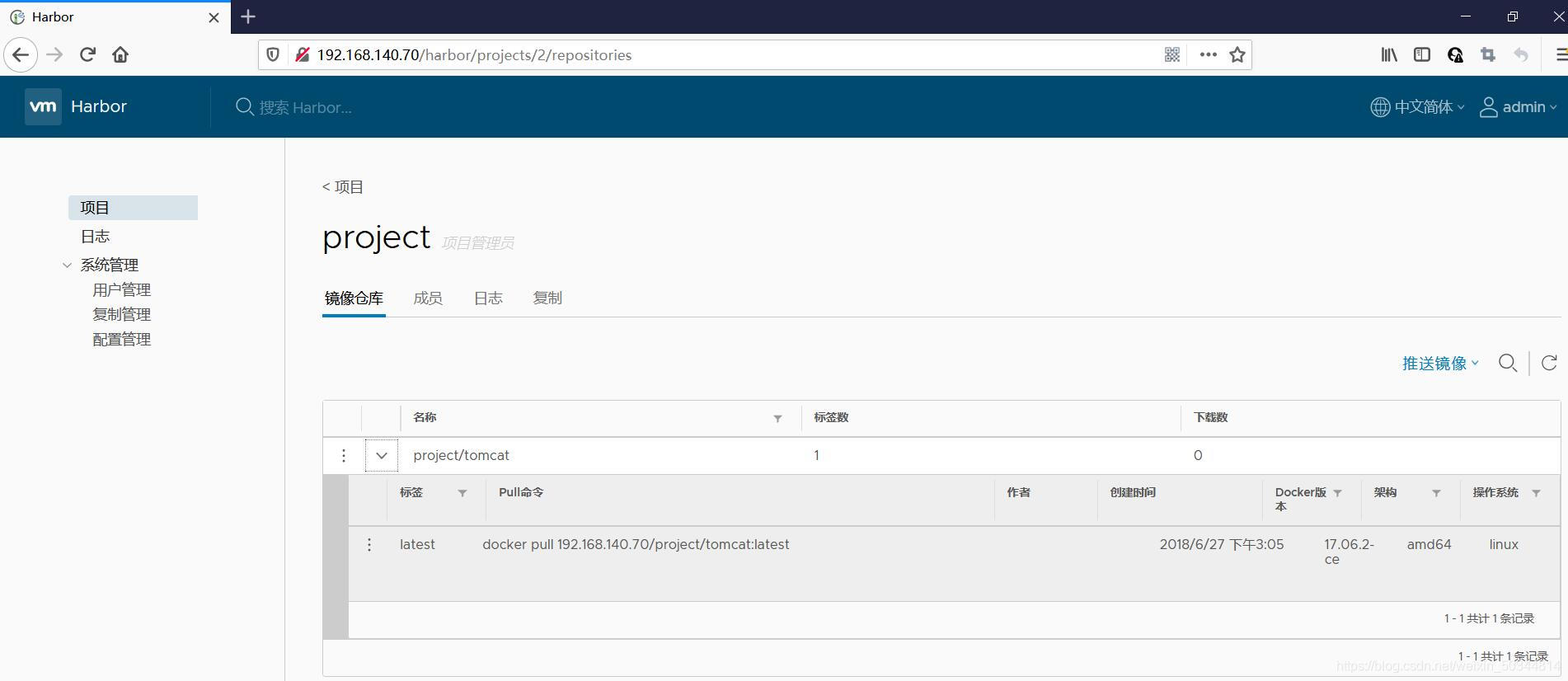Filter by 名称 column
Screen dimensions: 1568x681
point(777,419)
